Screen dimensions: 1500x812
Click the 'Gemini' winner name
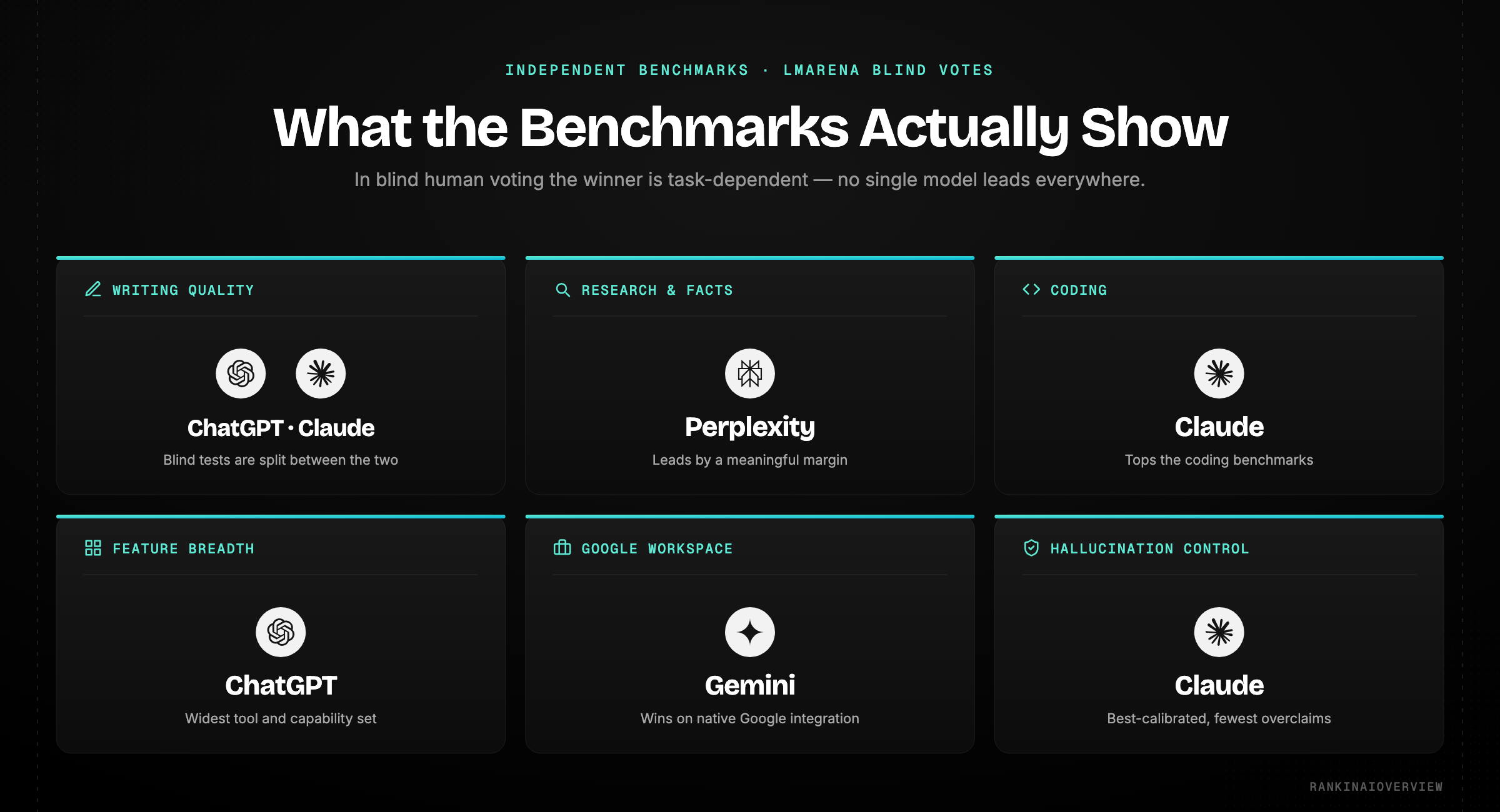(x=750, y=686)
